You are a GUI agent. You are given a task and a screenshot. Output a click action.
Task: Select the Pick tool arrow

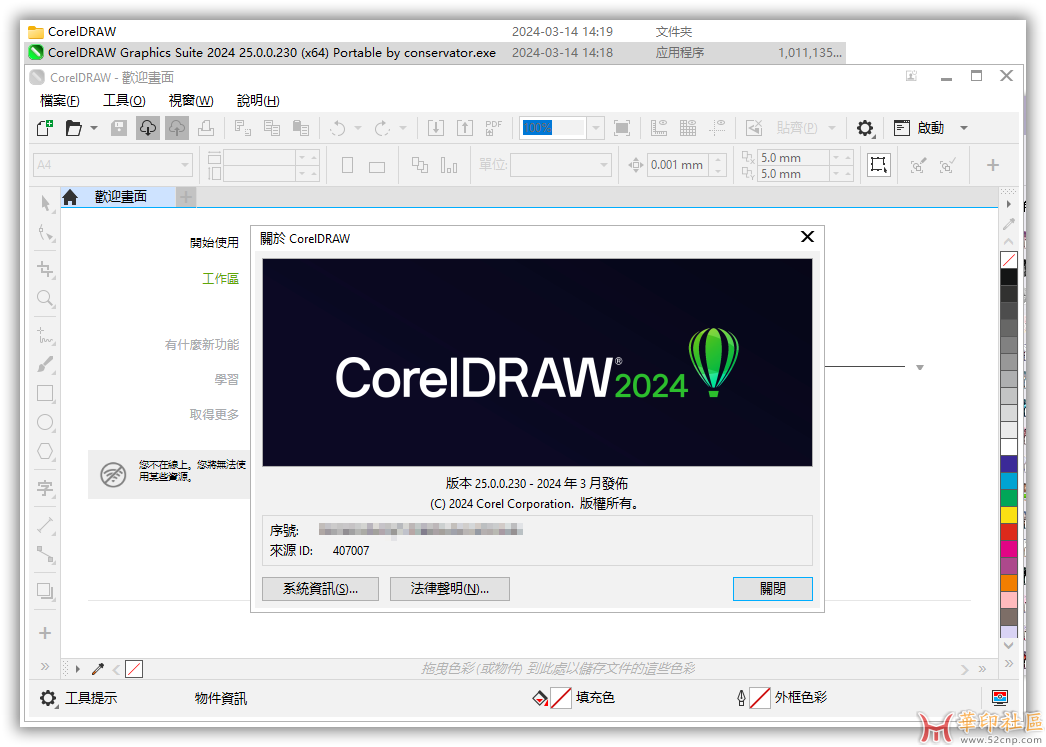(45, 203)
